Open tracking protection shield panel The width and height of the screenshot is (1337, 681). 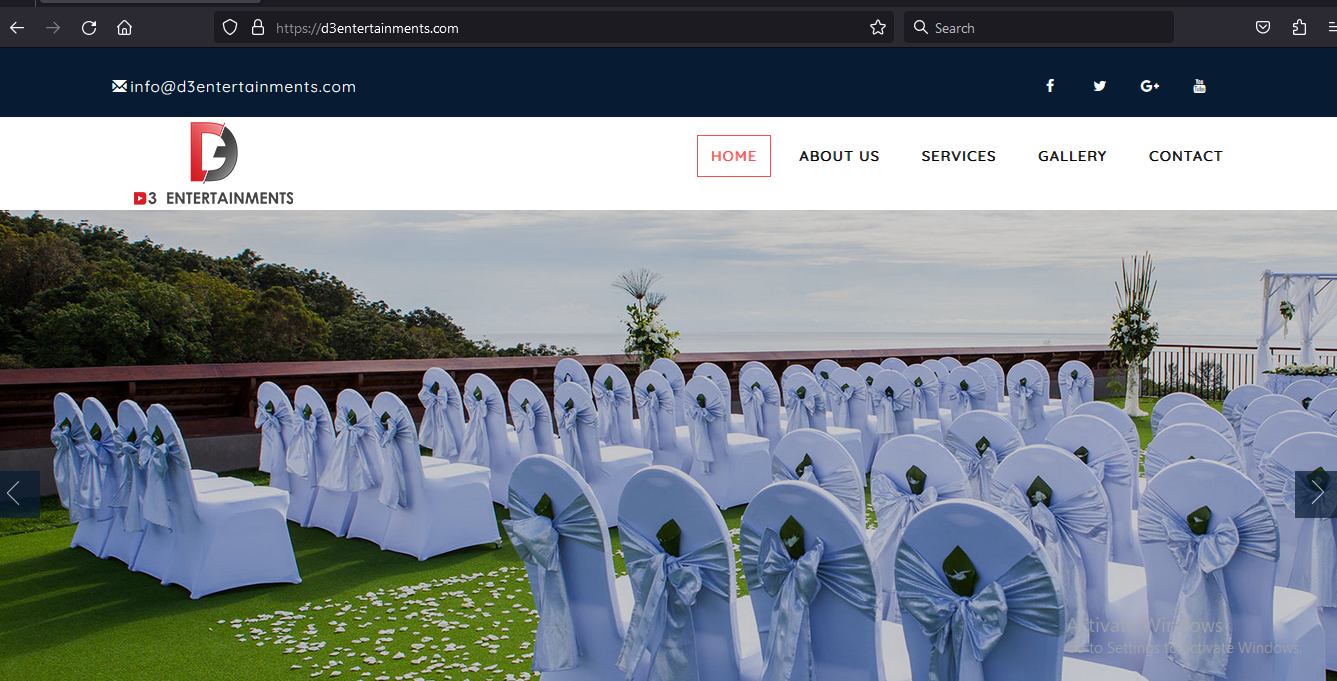click(x=230, y=28)
